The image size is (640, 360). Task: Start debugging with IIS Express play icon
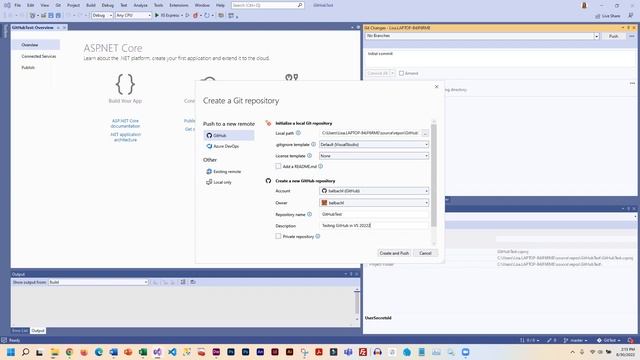coord(157,15)
